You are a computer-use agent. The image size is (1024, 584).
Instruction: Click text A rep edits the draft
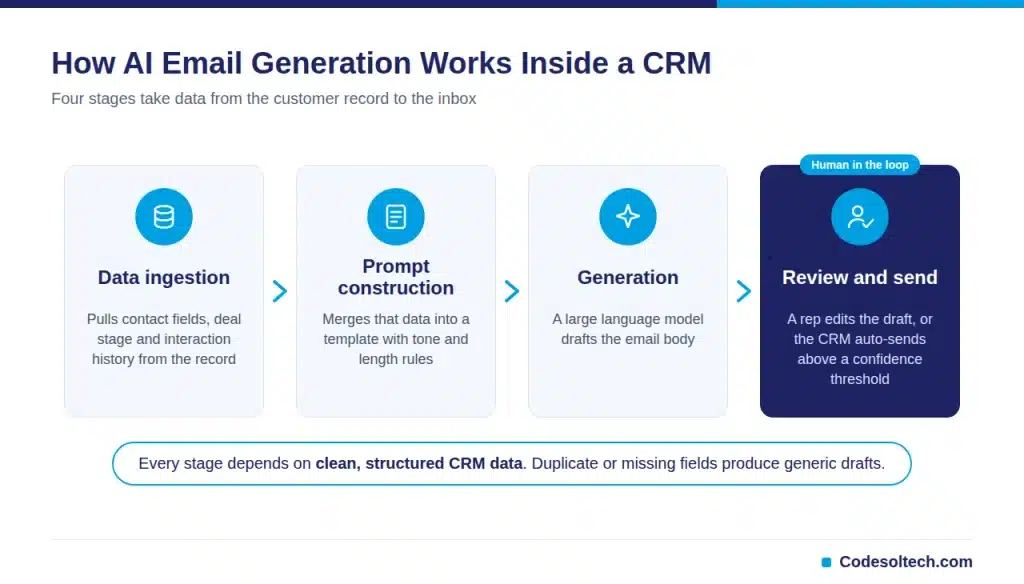(x=859, y=349)
